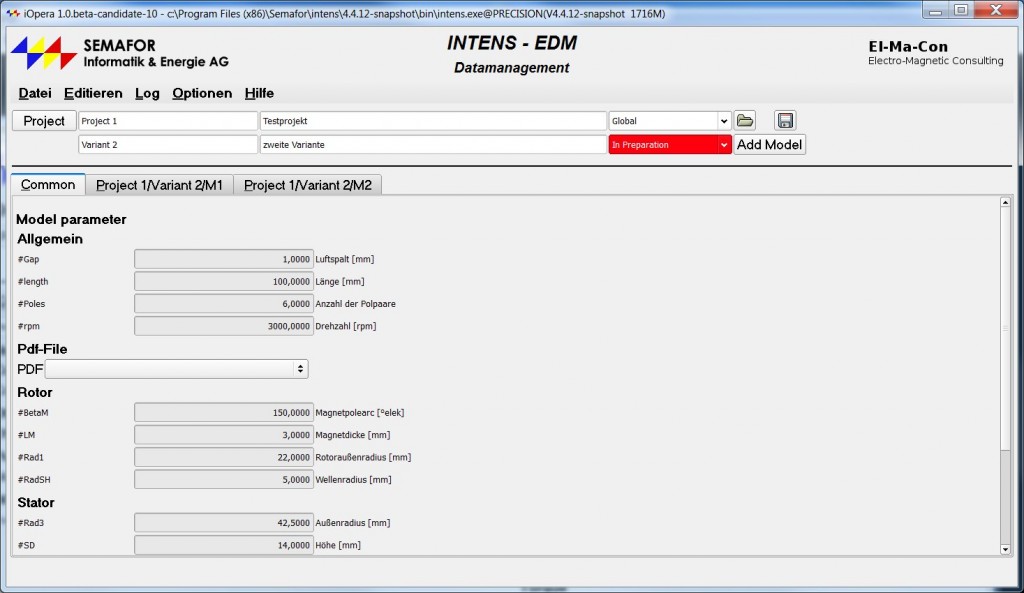Click the #Gap Luftspalt value field

(224, 259)
